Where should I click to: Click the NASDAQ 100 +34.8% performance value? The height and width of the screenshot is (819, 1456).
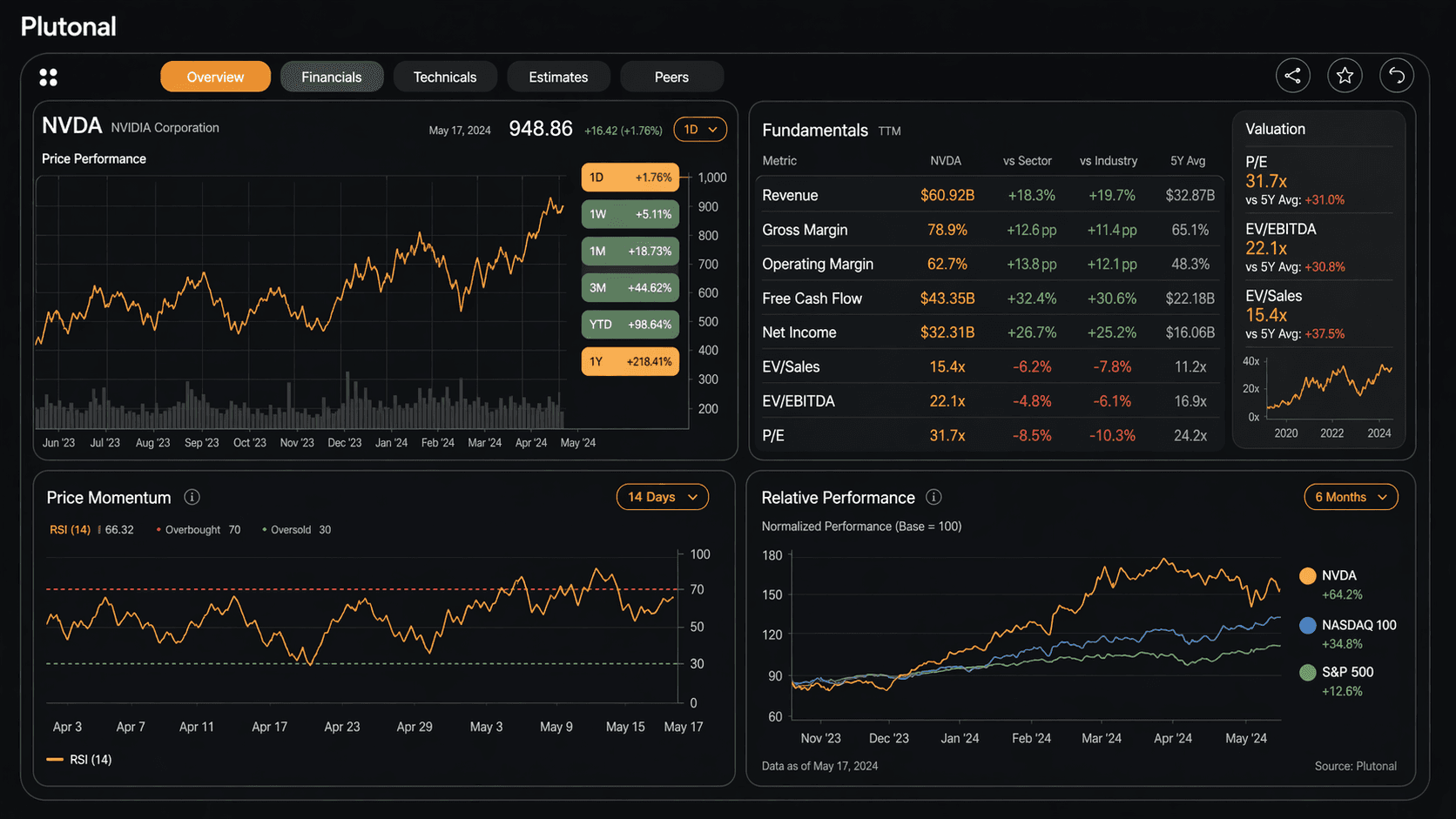pos(1342,644)
